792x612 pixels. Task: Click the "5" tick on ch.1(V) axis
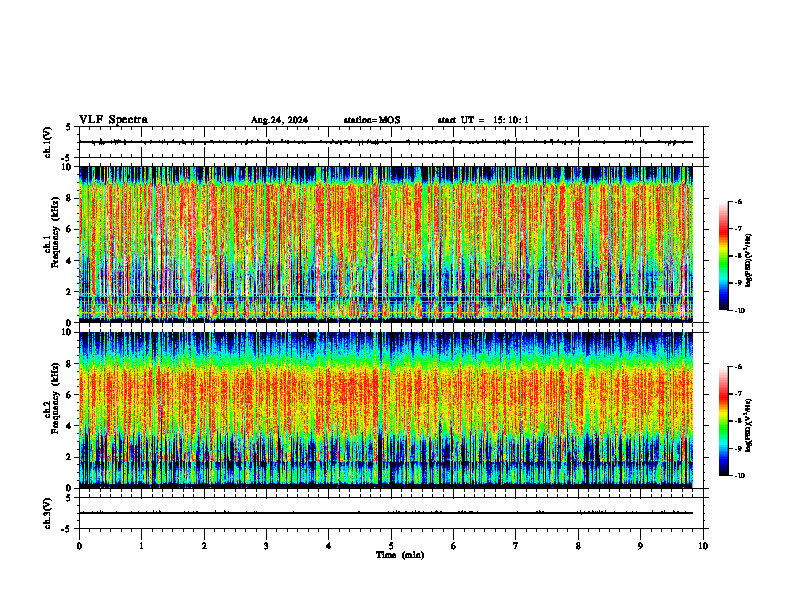tap(69, 128)
